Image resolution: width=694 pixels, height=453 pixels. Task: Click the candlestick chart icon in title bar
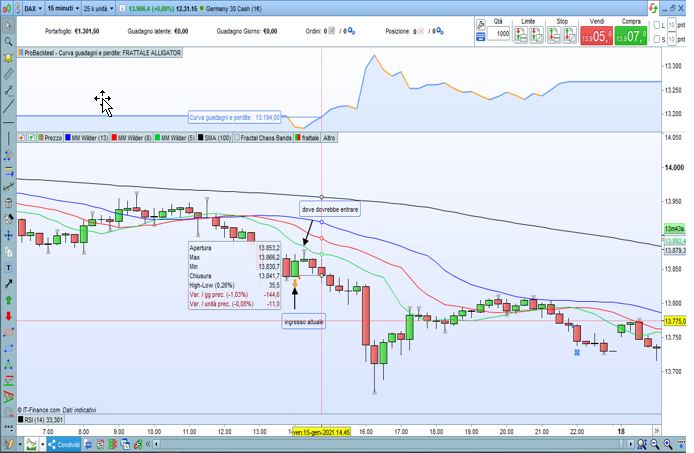(x=7, y=8)
